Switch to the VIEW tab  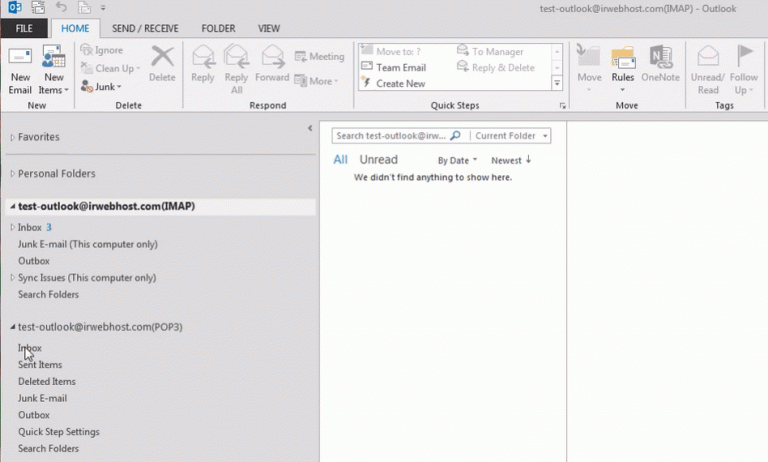coord(269,28)
